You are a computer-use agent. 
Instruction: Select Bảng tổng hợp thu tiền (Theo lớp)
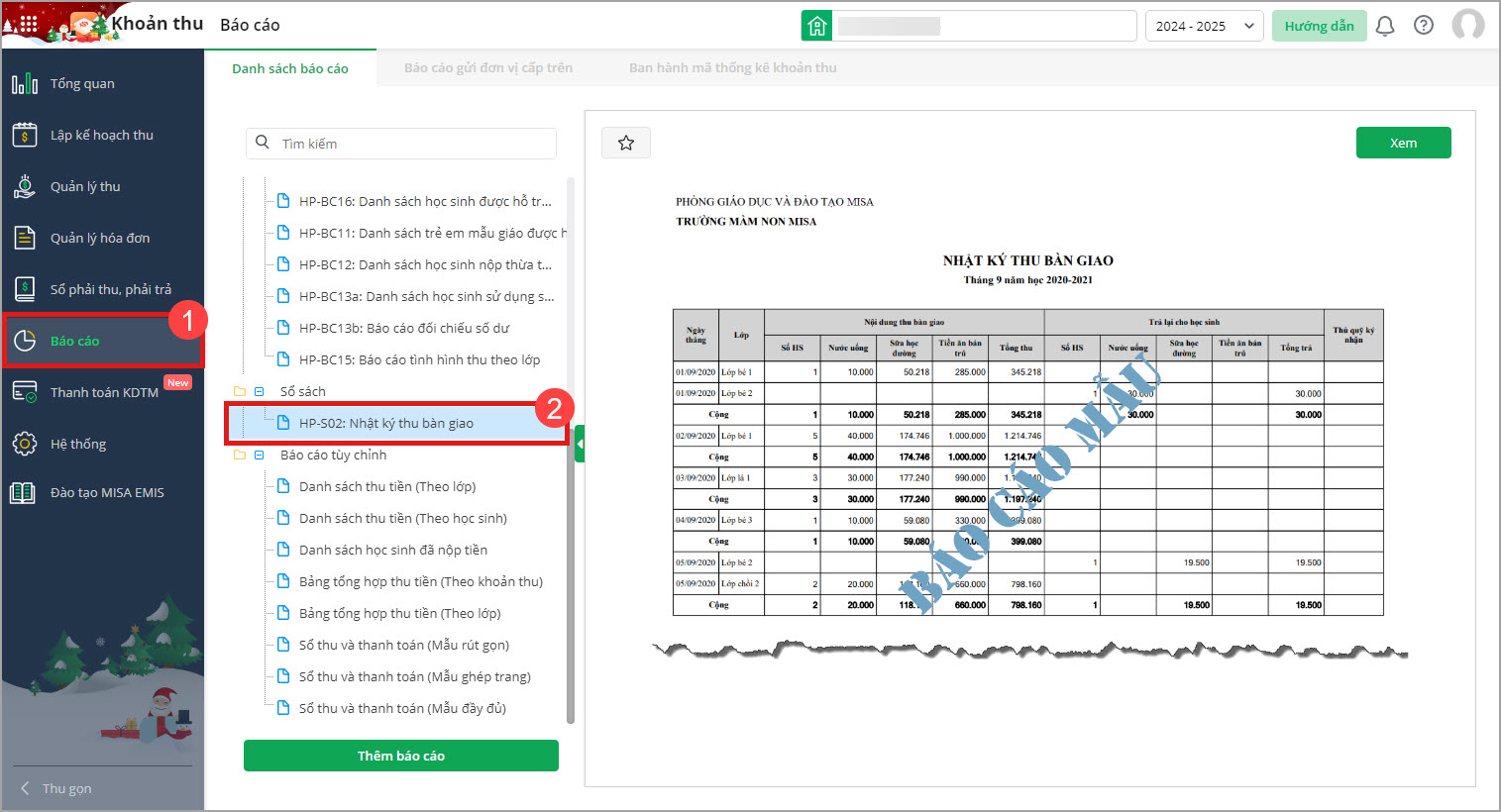pyautogui.click(x=400, y=613)
